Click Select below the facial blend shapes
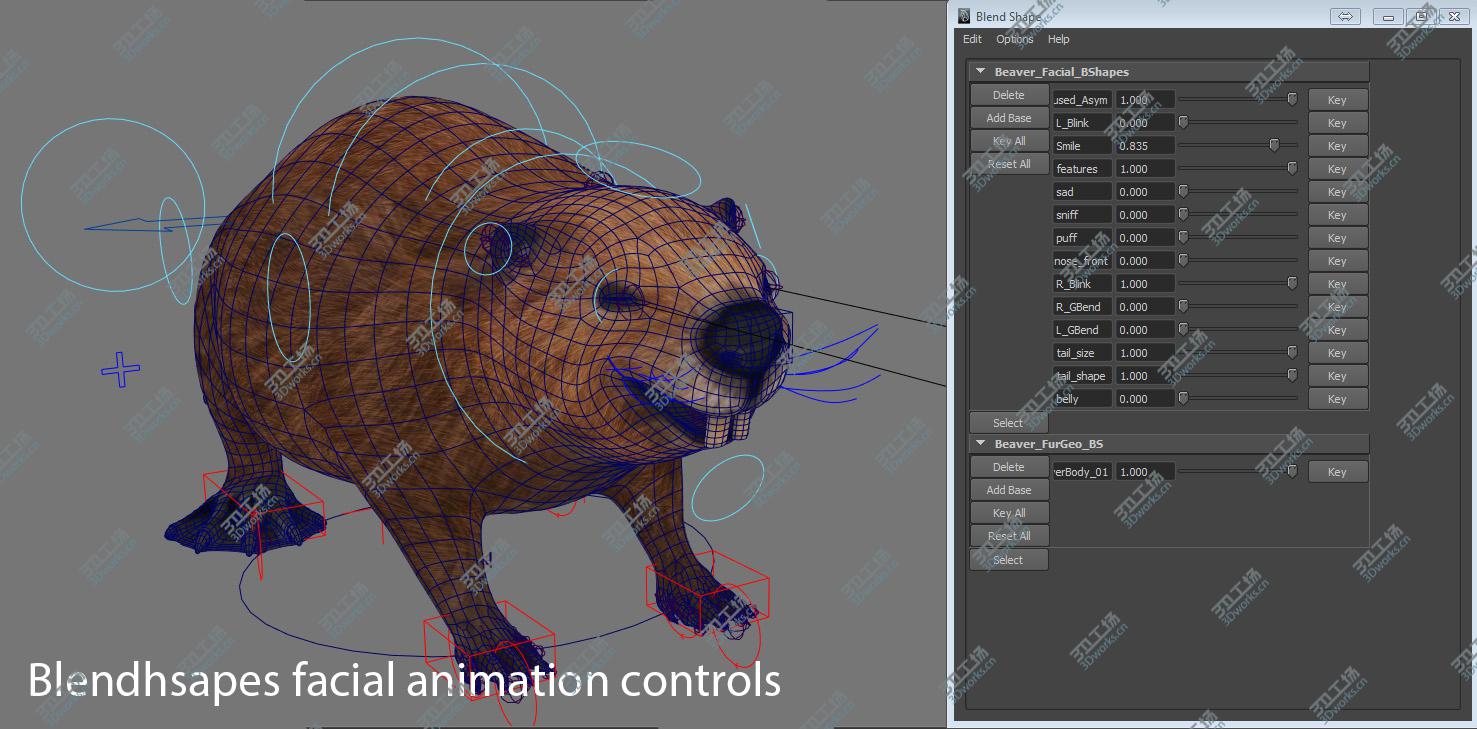This screenshot has height=729, width=1477. 1009,422
